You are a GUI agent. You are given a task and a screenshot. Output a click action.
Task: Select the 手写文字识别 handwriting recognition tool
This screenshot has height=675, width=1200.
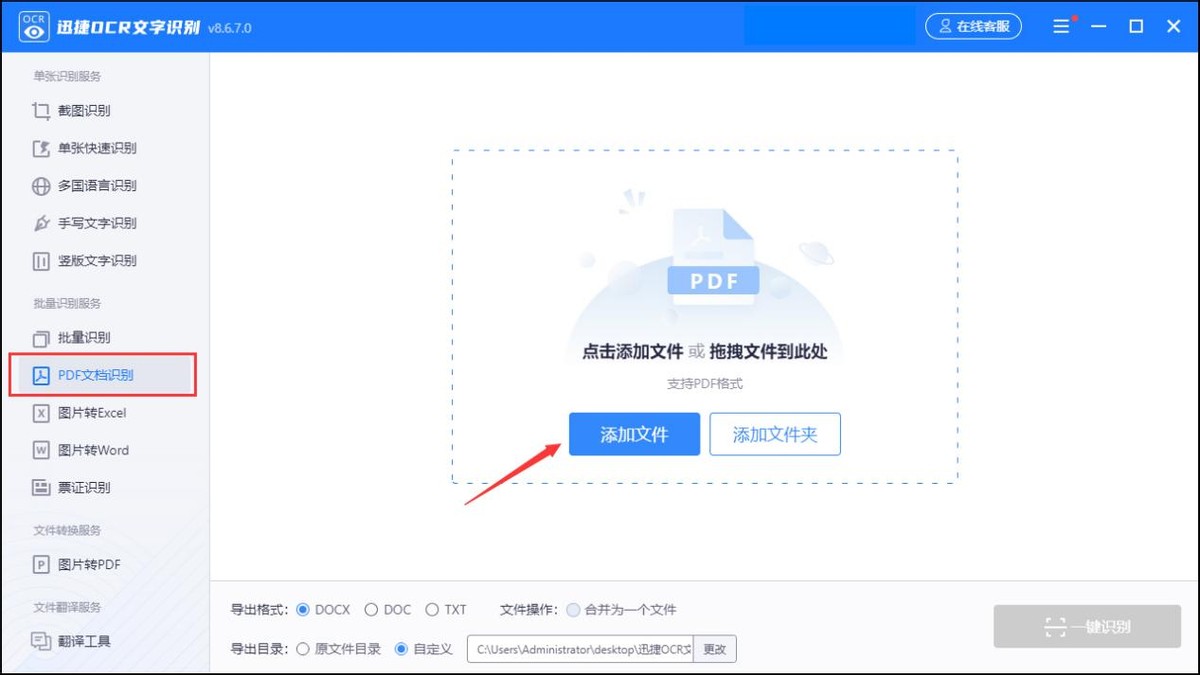pos(90,223)
